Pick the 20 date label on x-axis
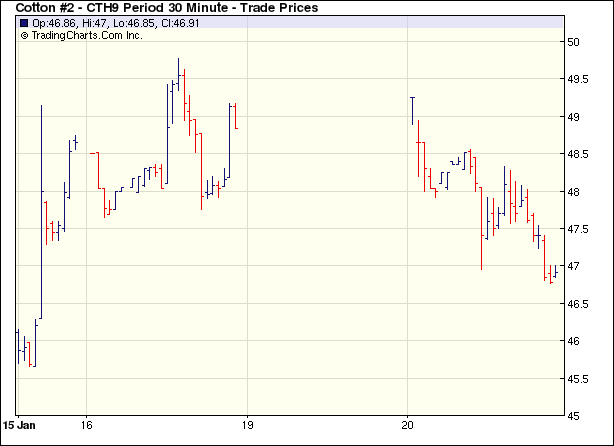 click(407, 423)
